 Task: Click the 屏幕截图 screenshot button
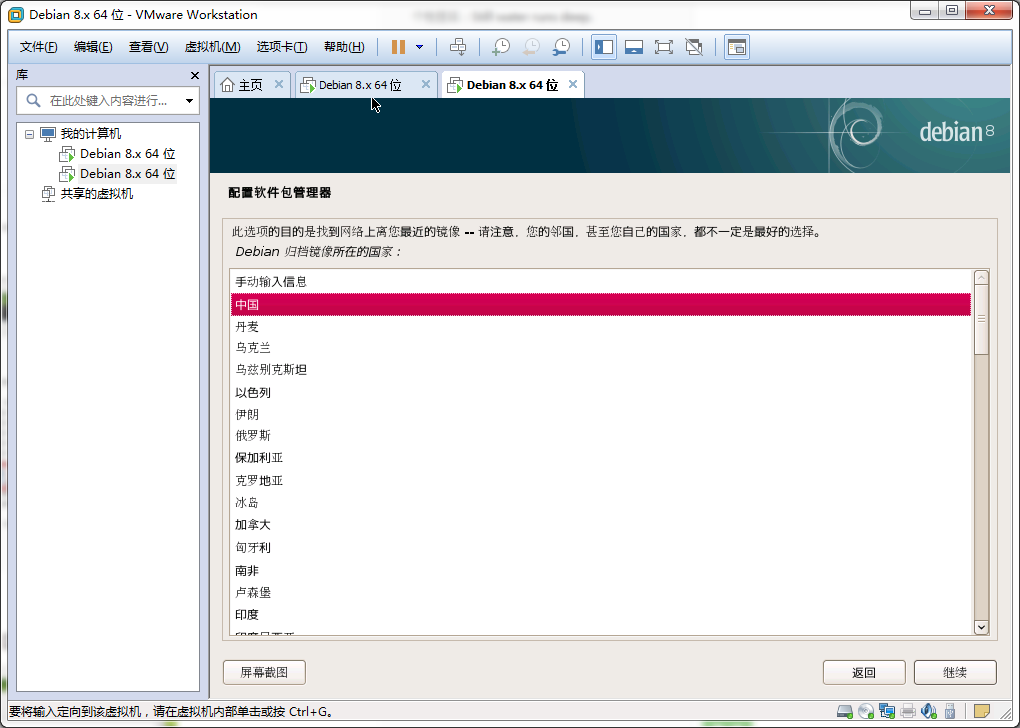click(x=264, y=672)
